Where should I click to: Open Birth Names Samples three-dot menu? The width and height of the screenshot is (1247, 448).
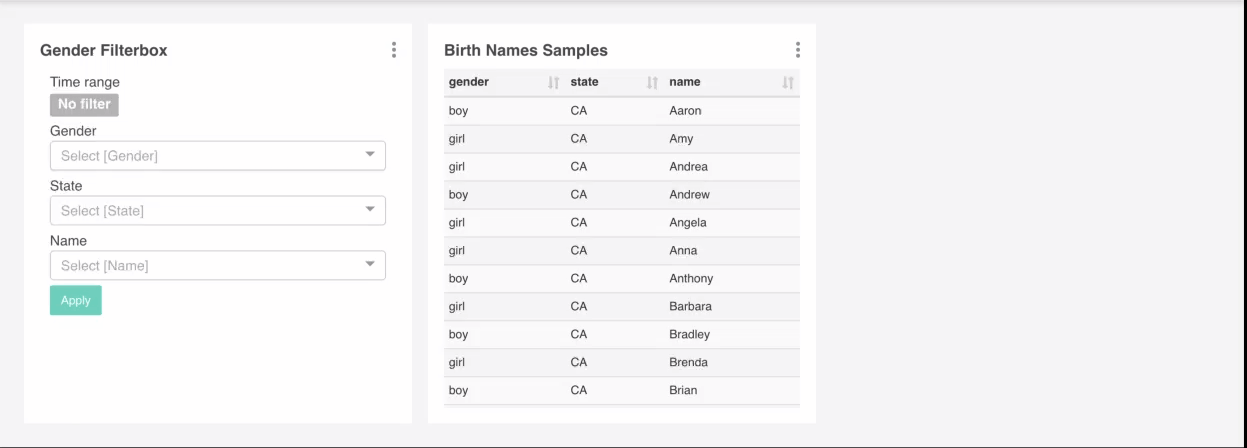797,50
